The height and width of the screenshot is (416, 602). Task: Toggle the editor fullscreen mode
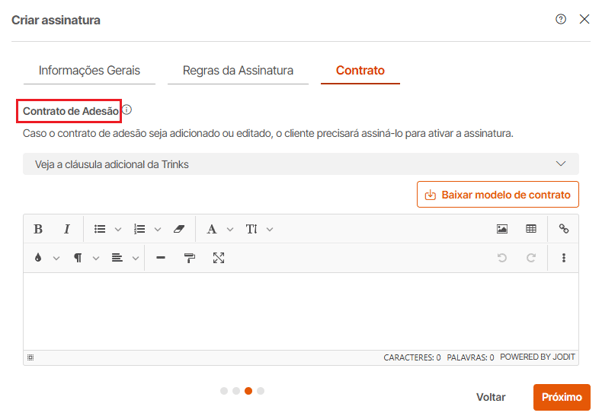click(x=218, y=258)
